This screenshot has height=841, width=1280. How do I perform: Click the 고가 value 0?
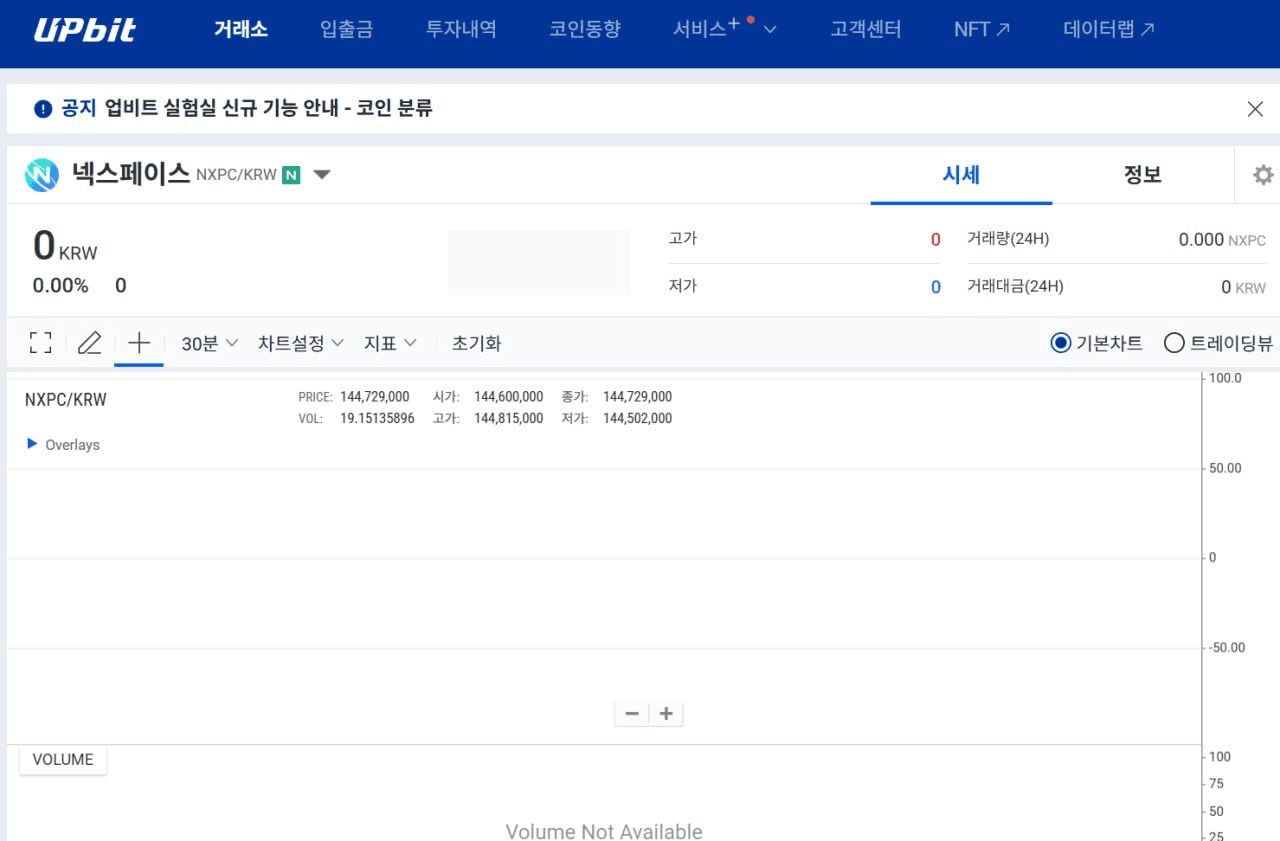(936, 240)
